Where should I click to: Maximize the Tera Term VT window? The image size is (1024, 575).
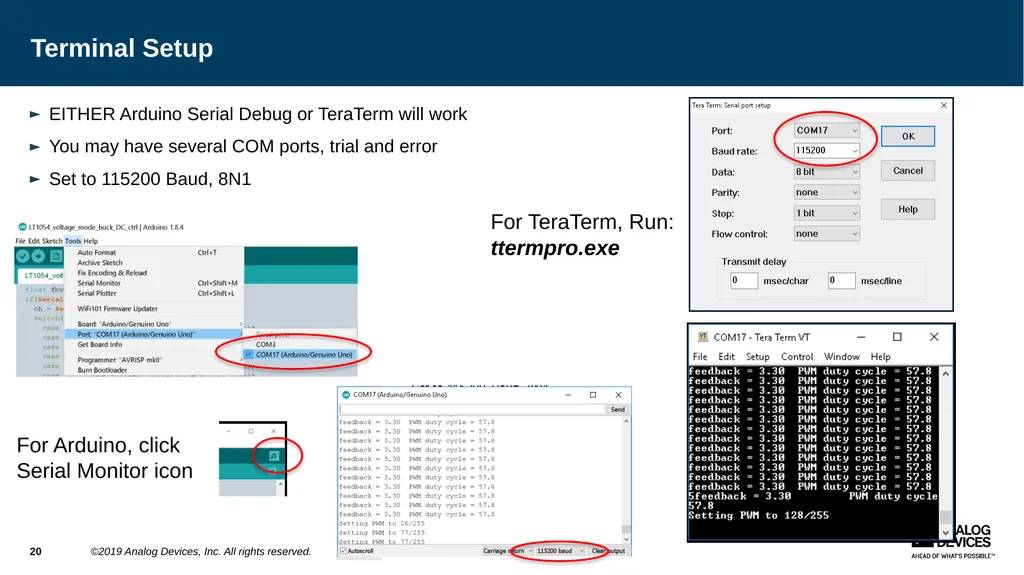pyautogui.click(x=897, y=337)
